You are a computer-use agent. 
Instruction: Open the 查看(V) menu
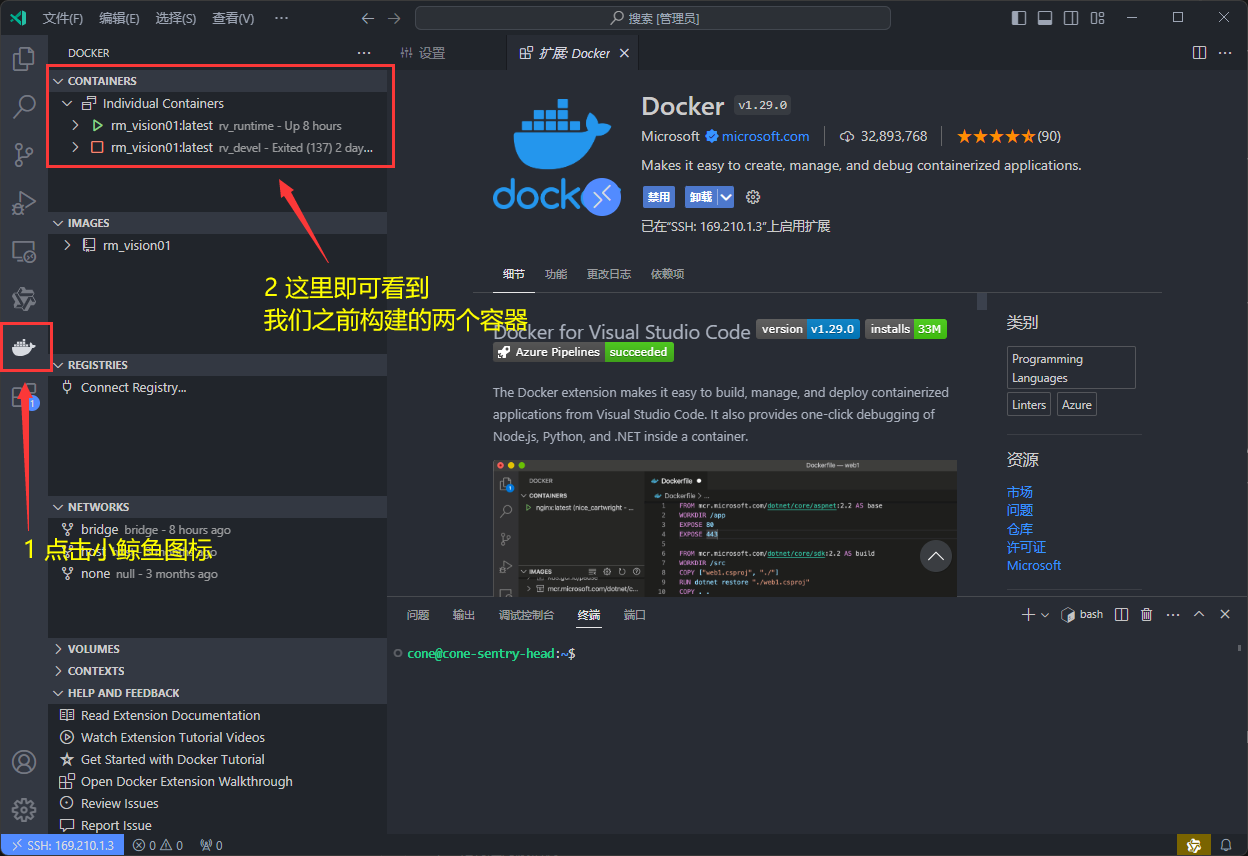coord(233,18)
